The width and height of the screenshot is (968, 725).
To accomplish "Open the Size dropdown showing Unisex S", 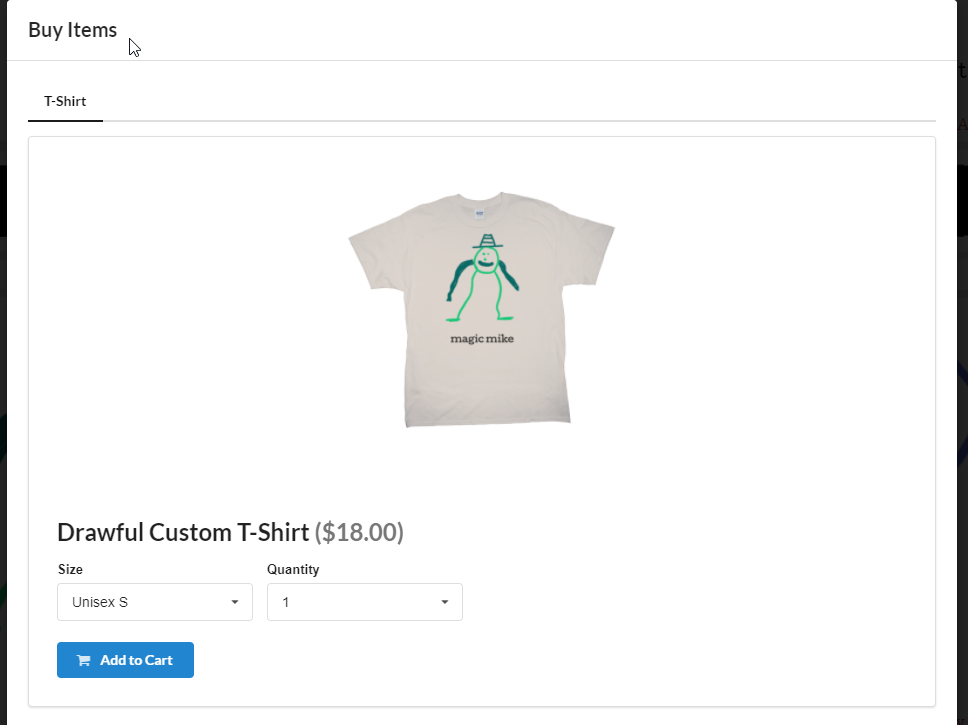I will (154, 602).
